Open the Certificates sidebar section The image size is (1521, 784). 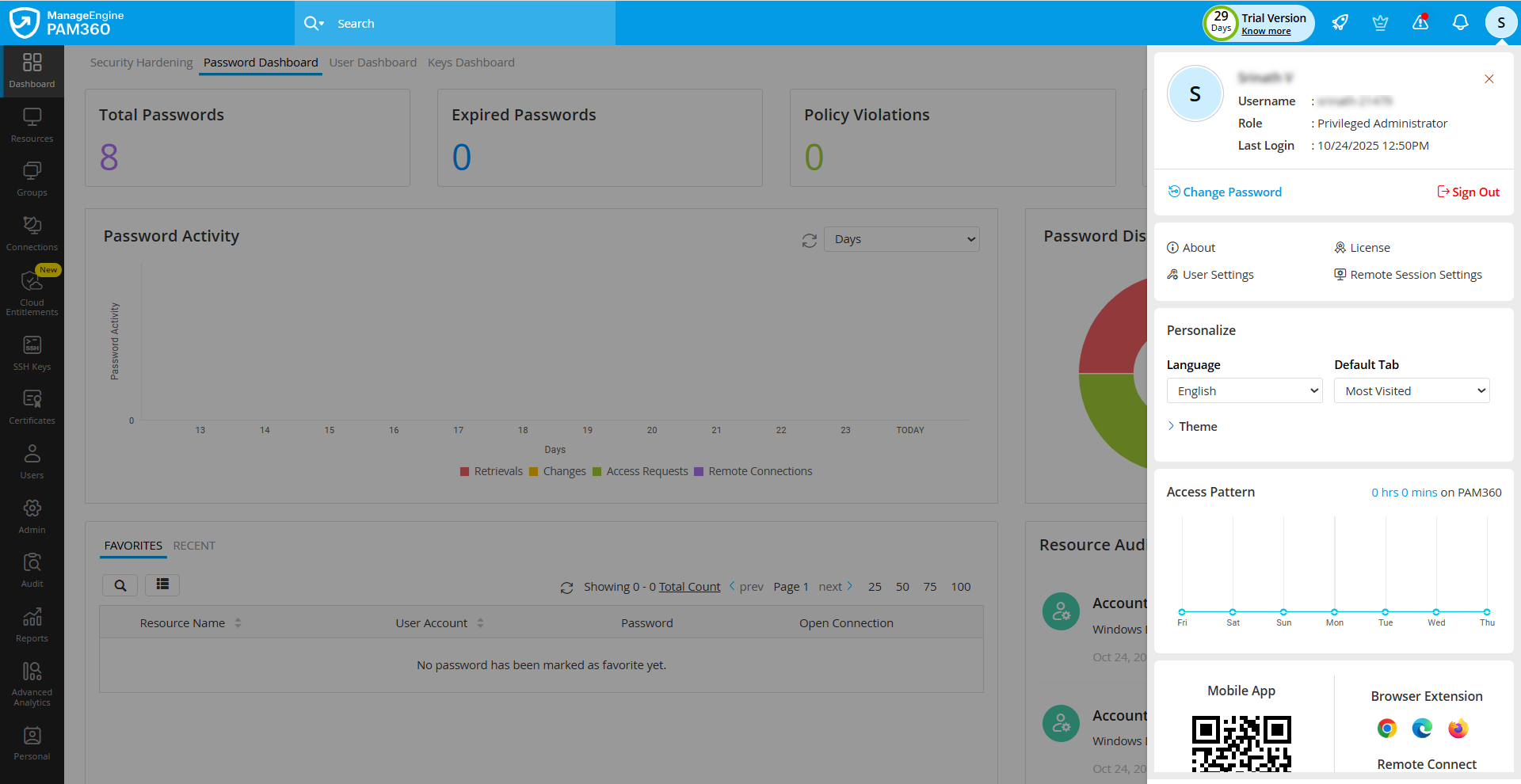coord(32,405)
